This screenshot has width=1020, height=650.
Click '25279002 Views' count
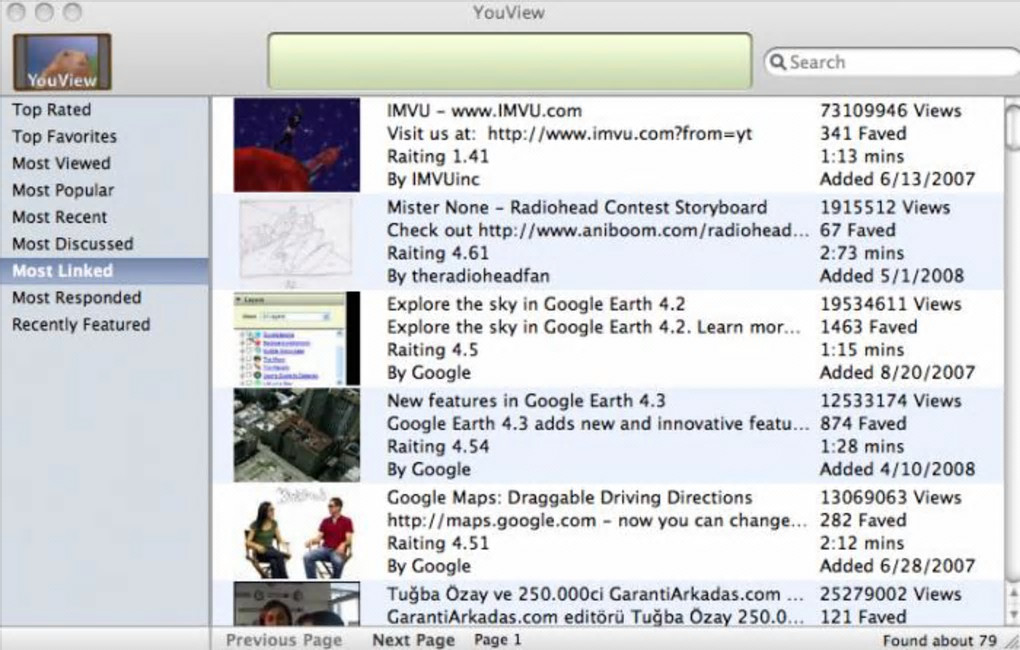pyautogui.click(x=891, y=595)
